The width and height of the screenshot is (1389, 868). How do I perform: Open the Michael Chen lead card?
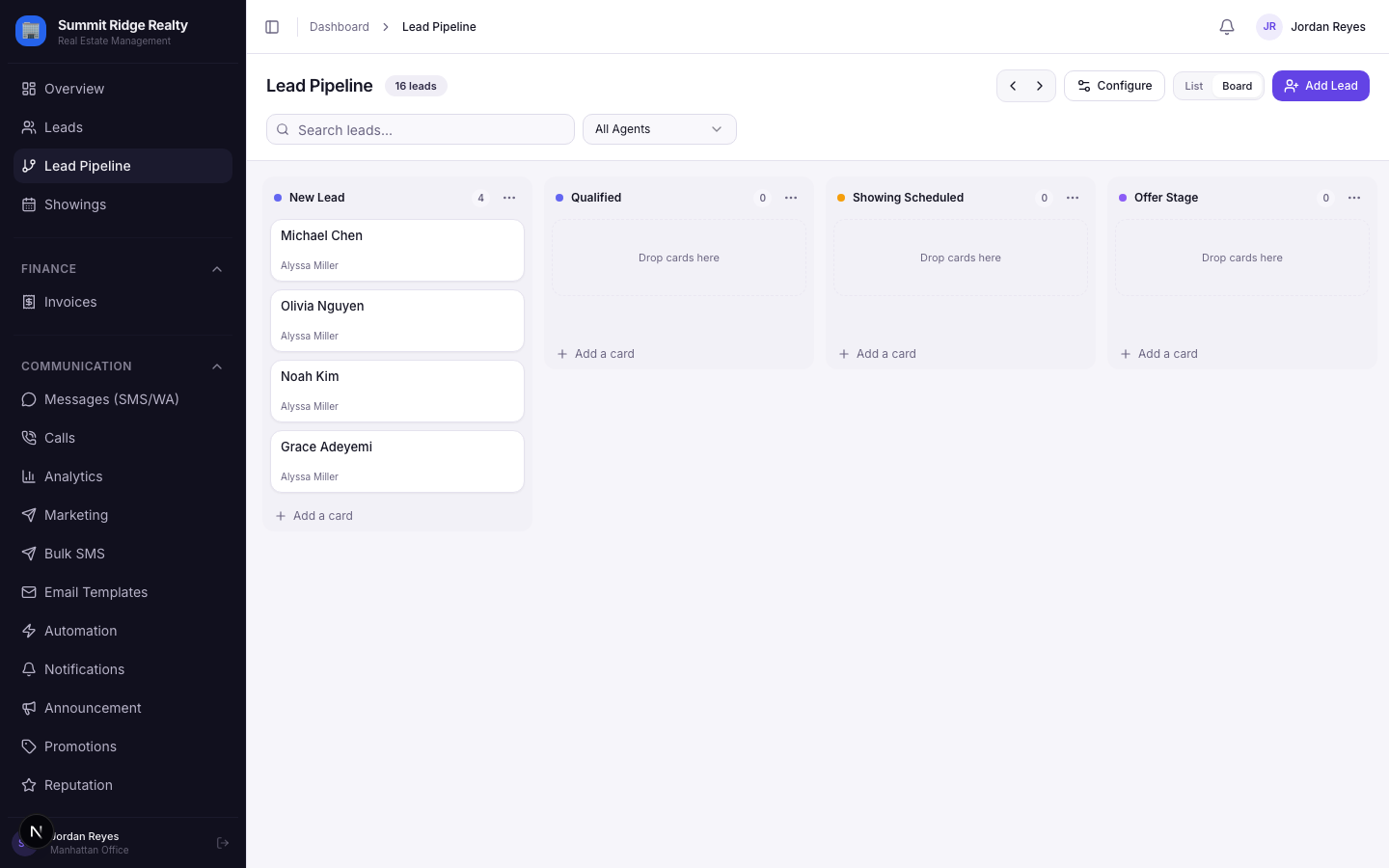pos(397,251)
